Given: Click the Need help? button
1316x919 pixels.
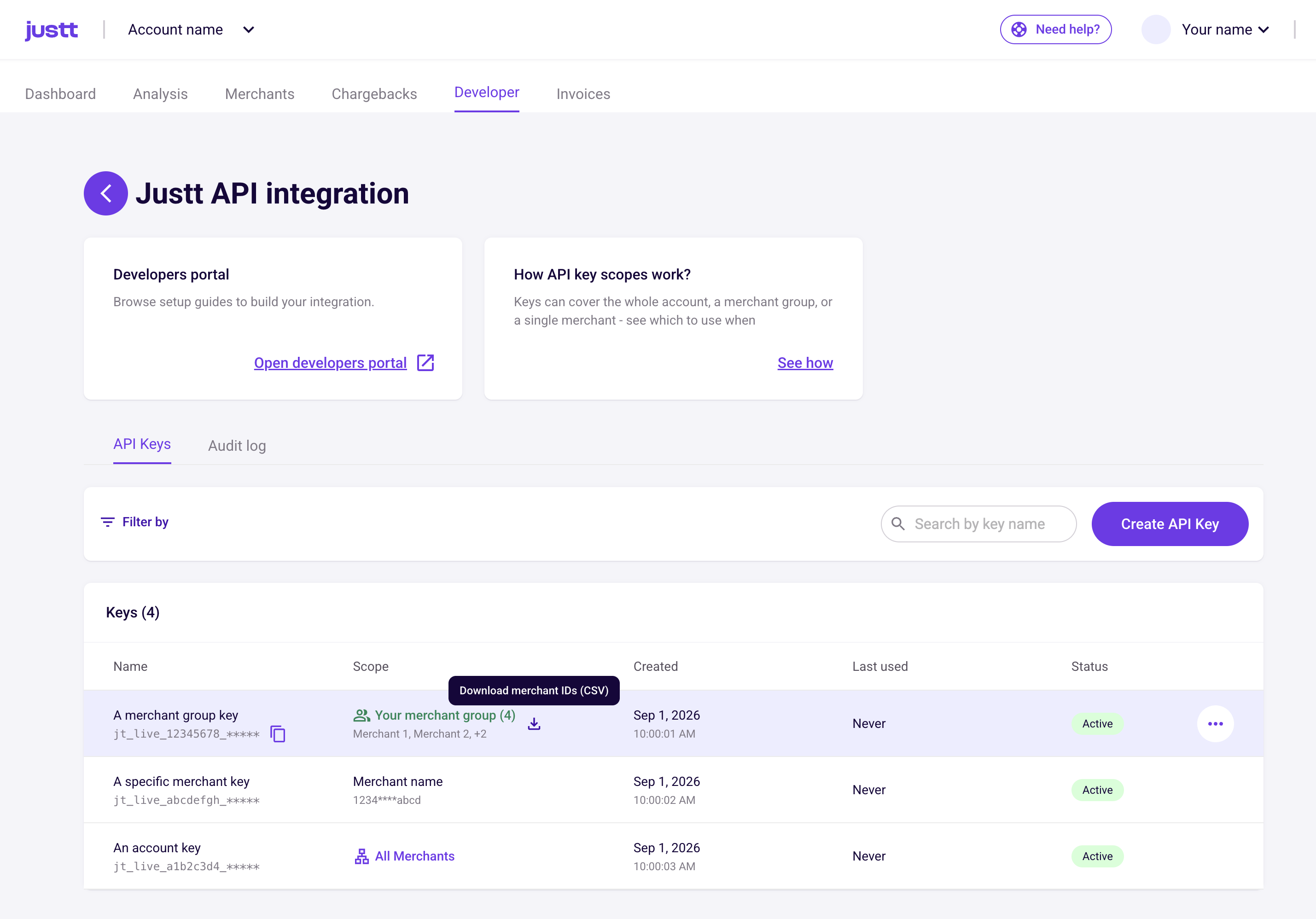Looking at the screenshot, I should click(x=1056, y=29).
